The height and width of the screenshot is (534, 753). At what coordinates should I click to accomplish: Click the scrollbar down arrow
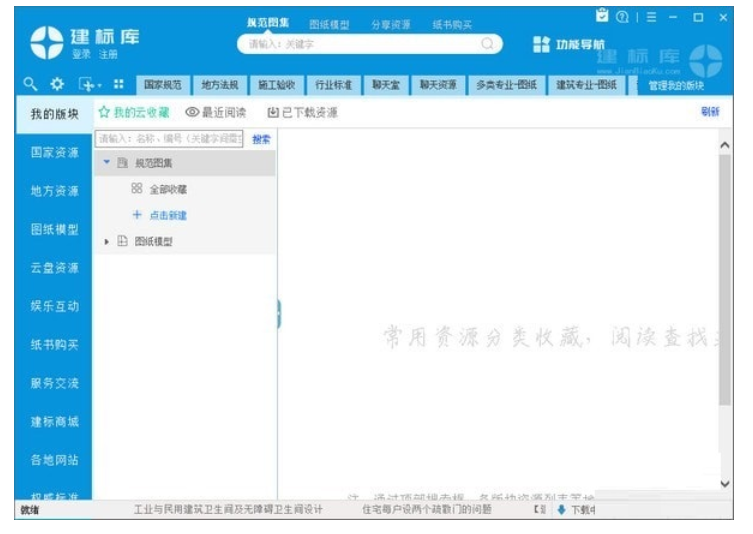[x=725, y=484]
